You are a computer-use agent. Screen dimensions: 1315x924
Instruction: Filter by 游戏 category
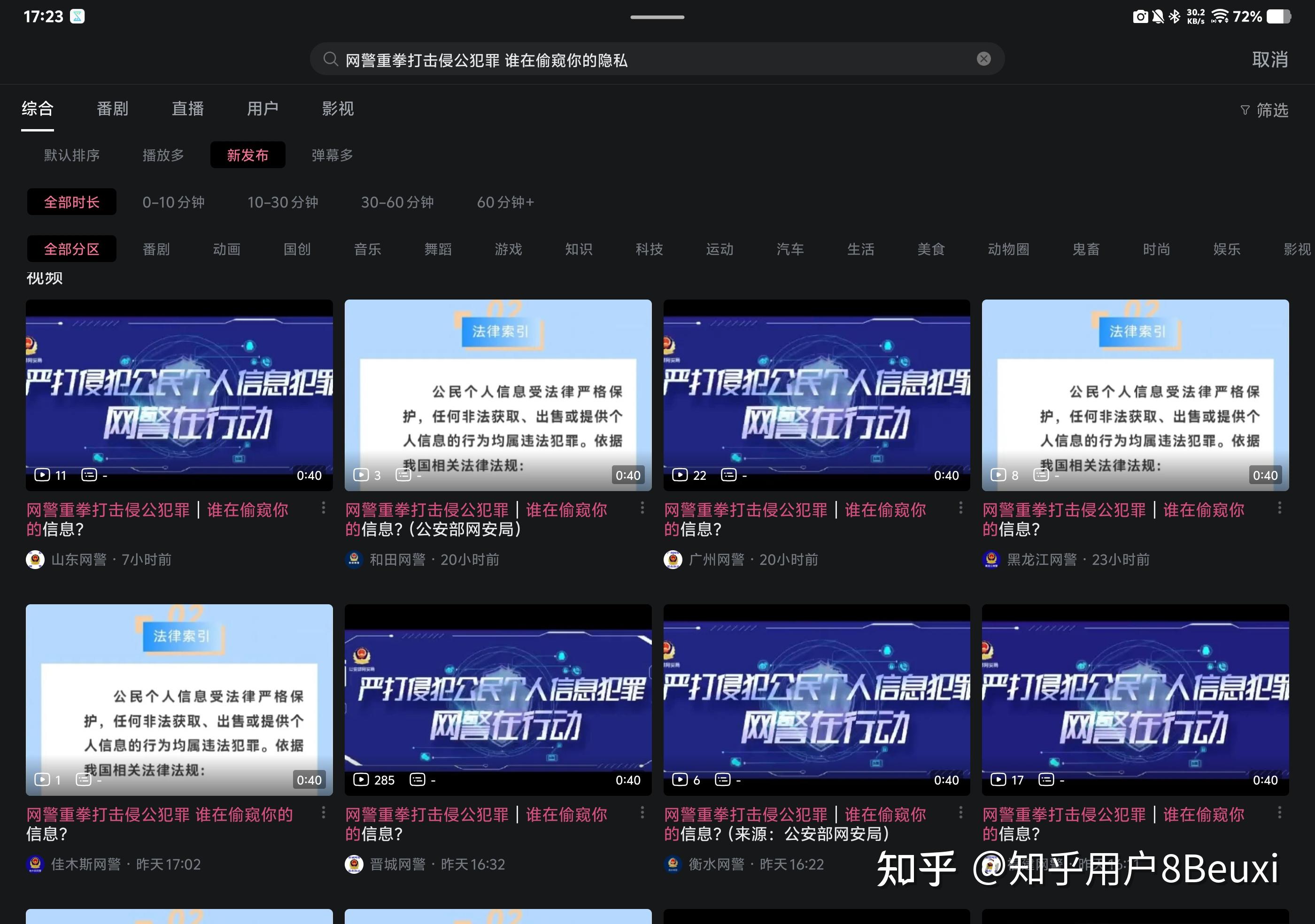point(509,249)
